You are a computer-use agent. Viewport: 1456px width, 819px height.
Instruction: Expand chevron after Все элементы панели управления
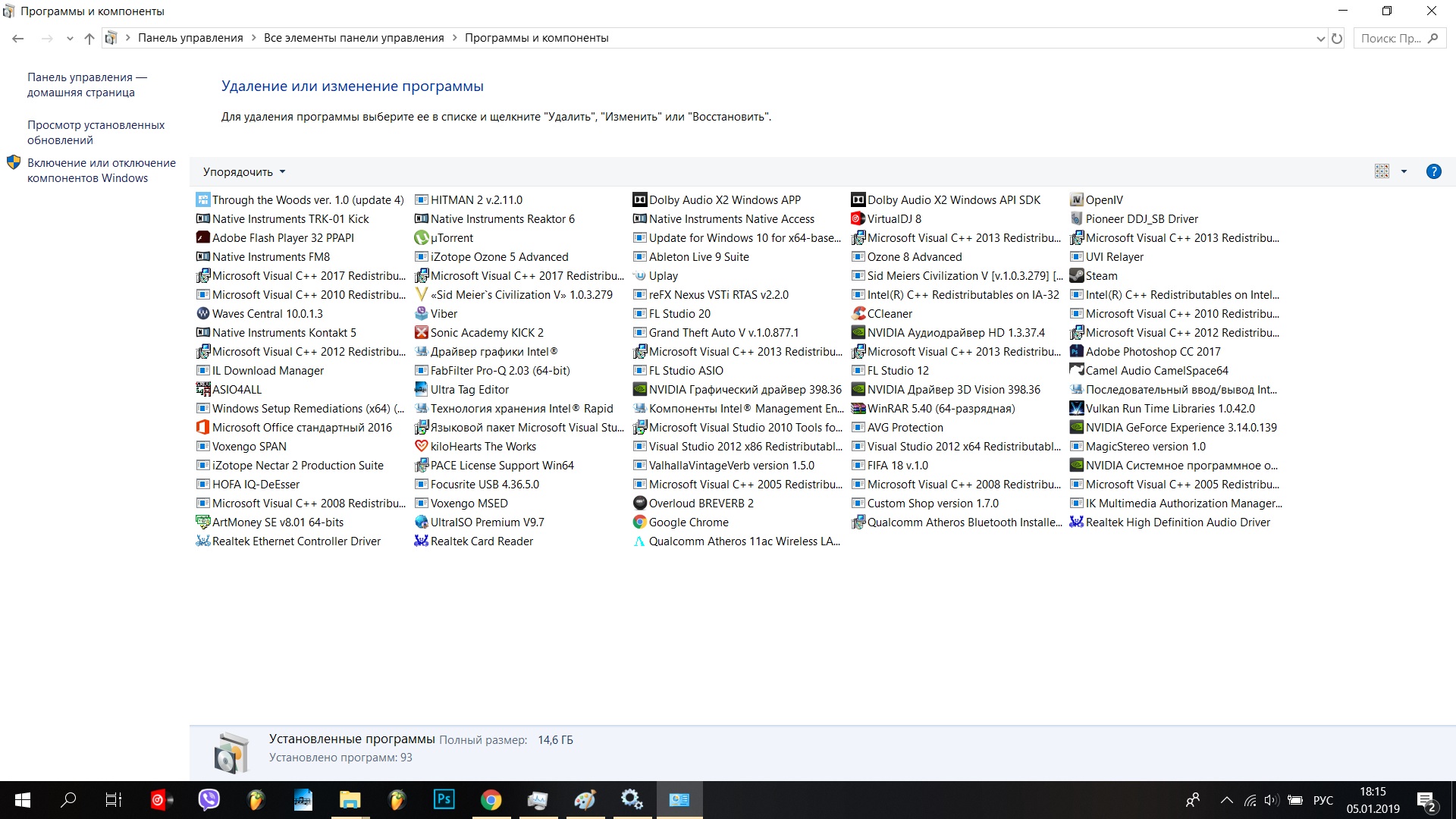pos(455,39)
